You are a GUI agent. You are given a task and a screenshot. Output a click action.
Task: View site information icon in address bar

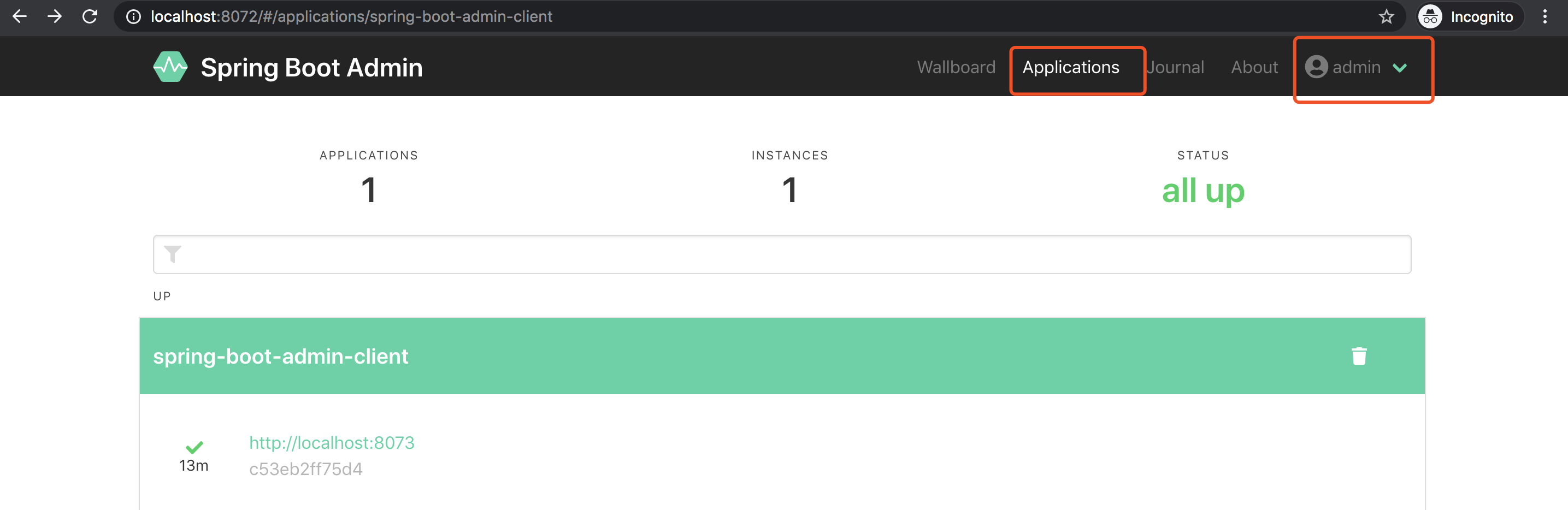tap(133, 16)
